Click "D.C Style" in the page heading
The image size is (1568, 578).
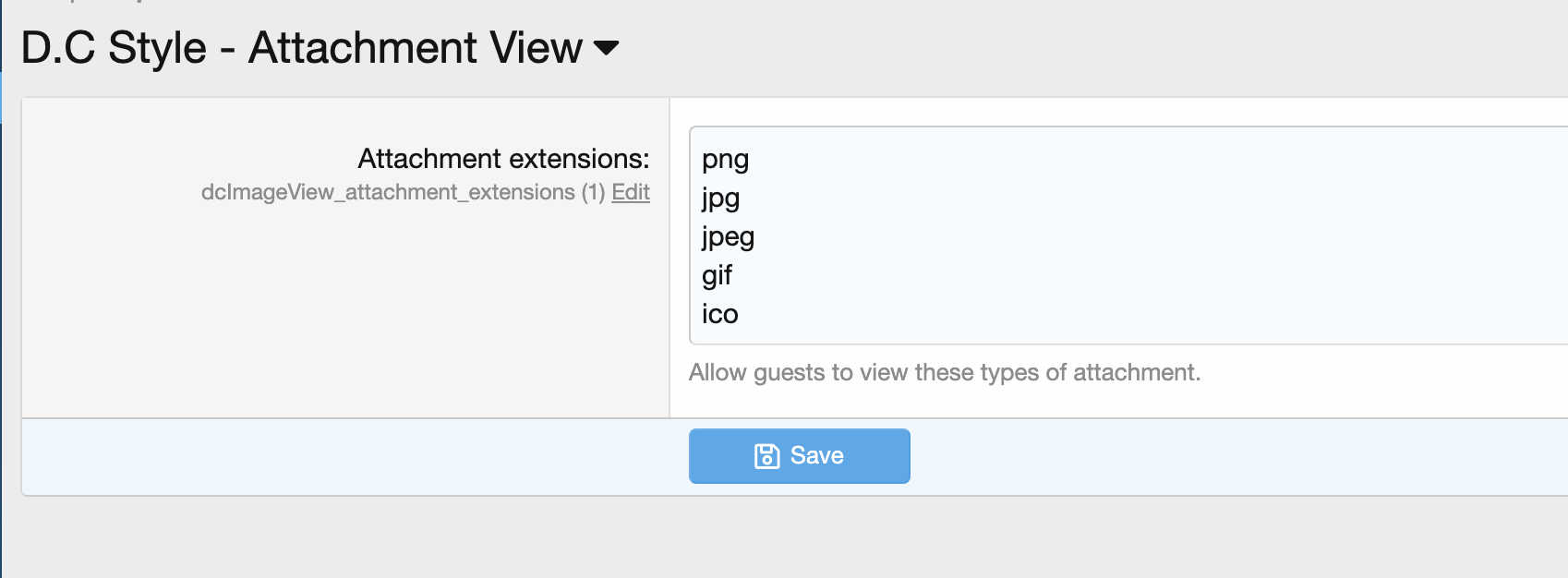[x=114, y=48]
